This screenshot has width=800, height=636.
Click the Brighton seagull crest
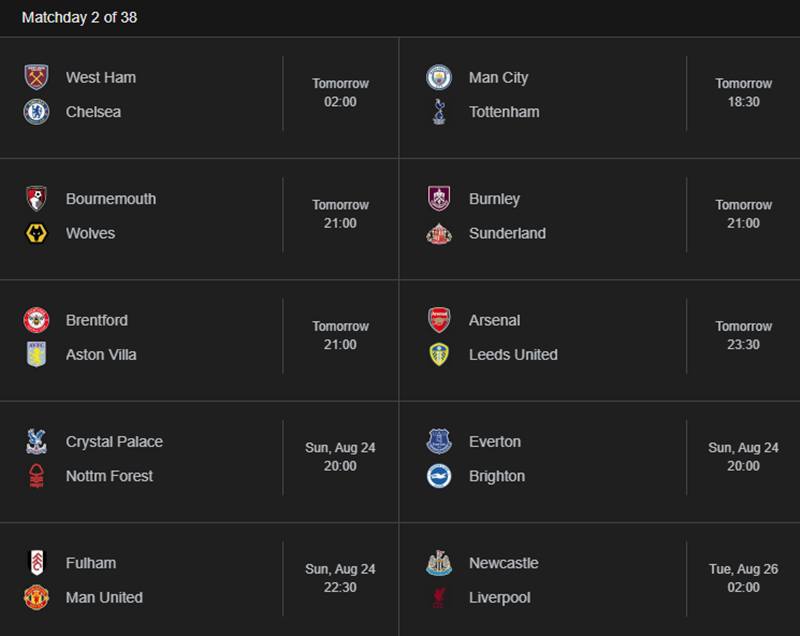tap(439, 476)
